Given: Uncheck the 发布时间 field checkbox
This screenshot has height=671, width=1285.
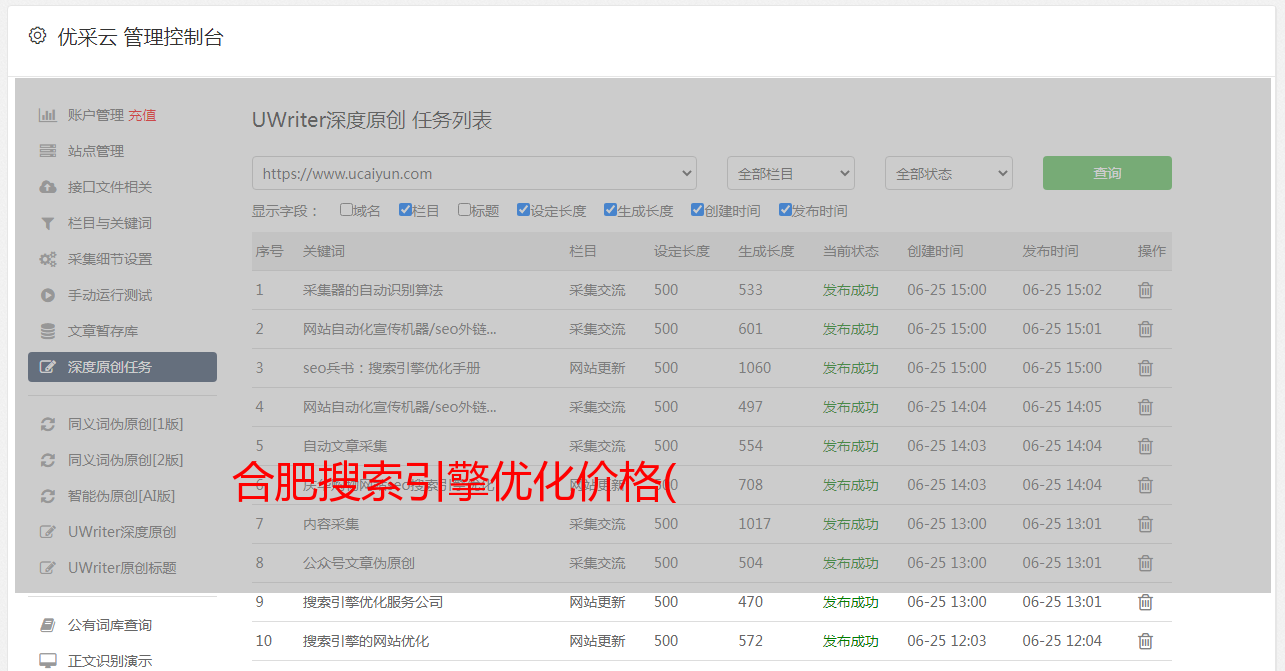Looking at the screenshot, I should coord(784,210).
